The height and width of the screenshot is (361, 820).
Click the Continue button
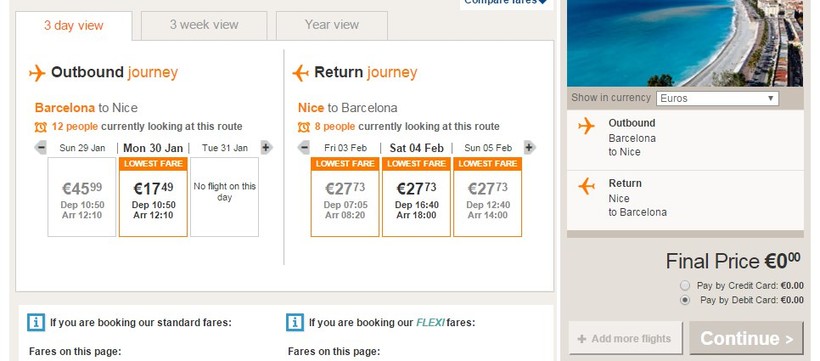click(x=746, y=338)
